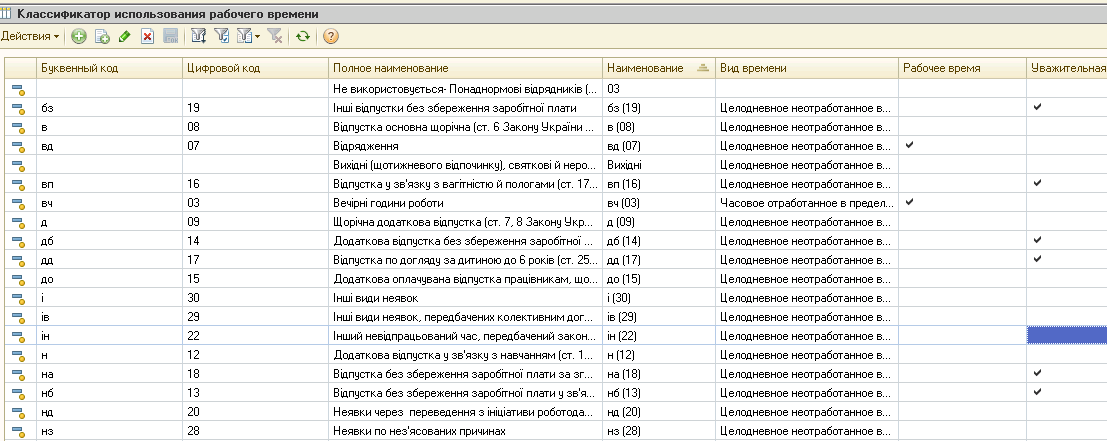The image size is (1107, 441).
Task: Mark the current entry for deletion
Action: 147,37
